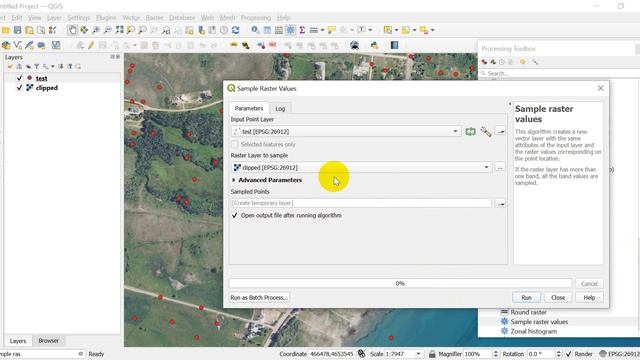Viewport: 640px width, 360px height.
Task: Click the Processing Toolbox search field
Action: tap(559, 73)
